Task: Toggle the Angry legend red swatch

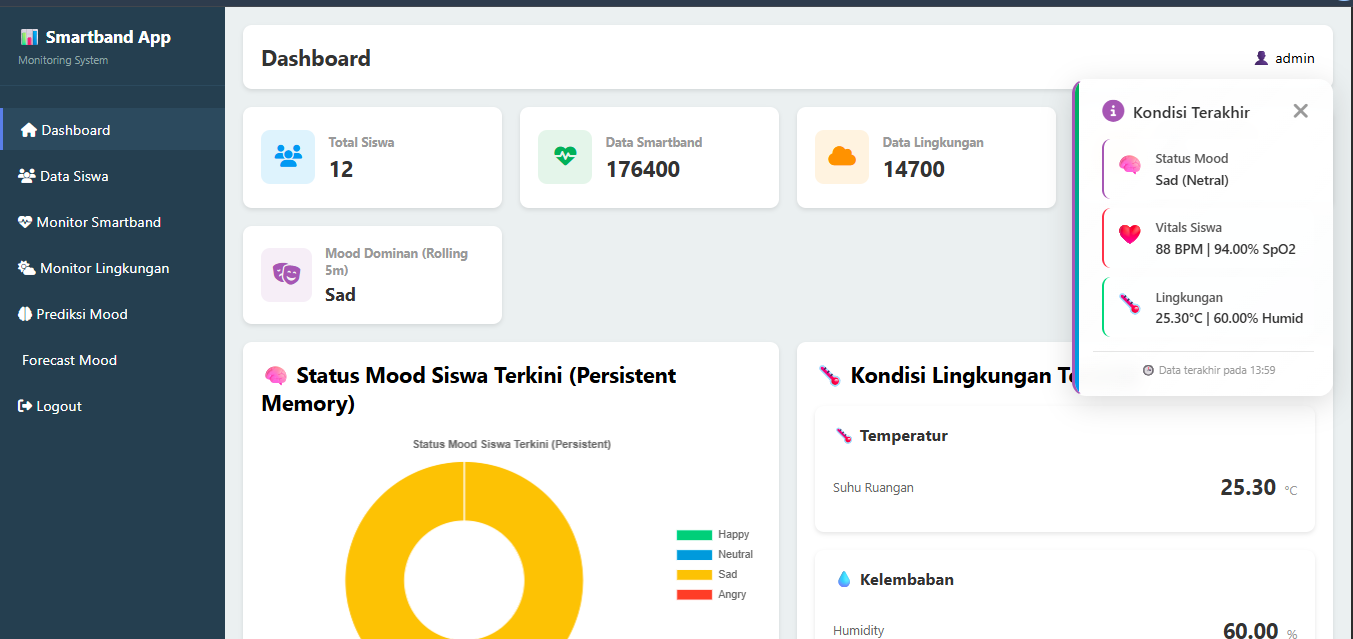Action: (x=694, y=595)
